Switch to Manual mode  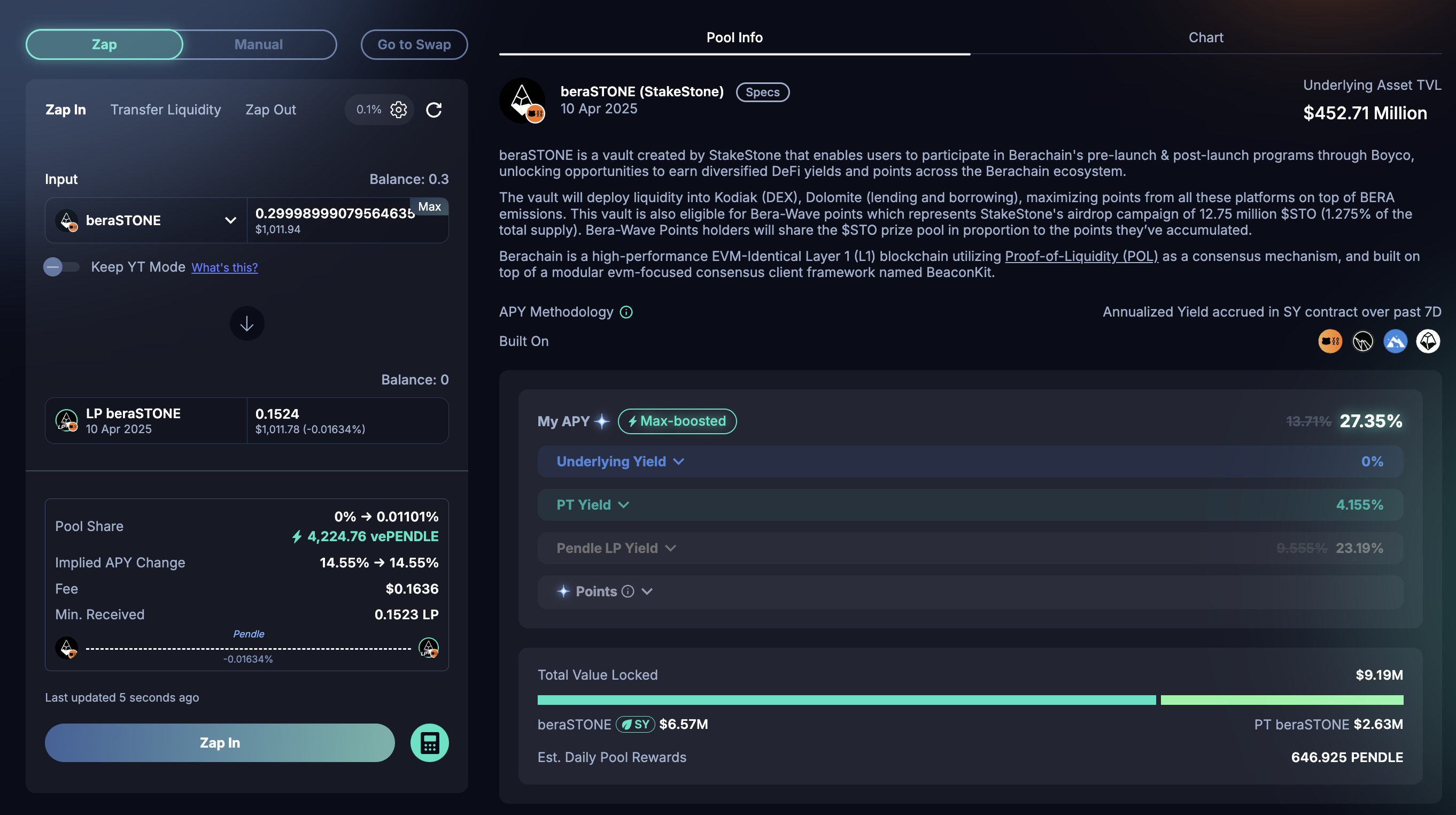point(258,45)
